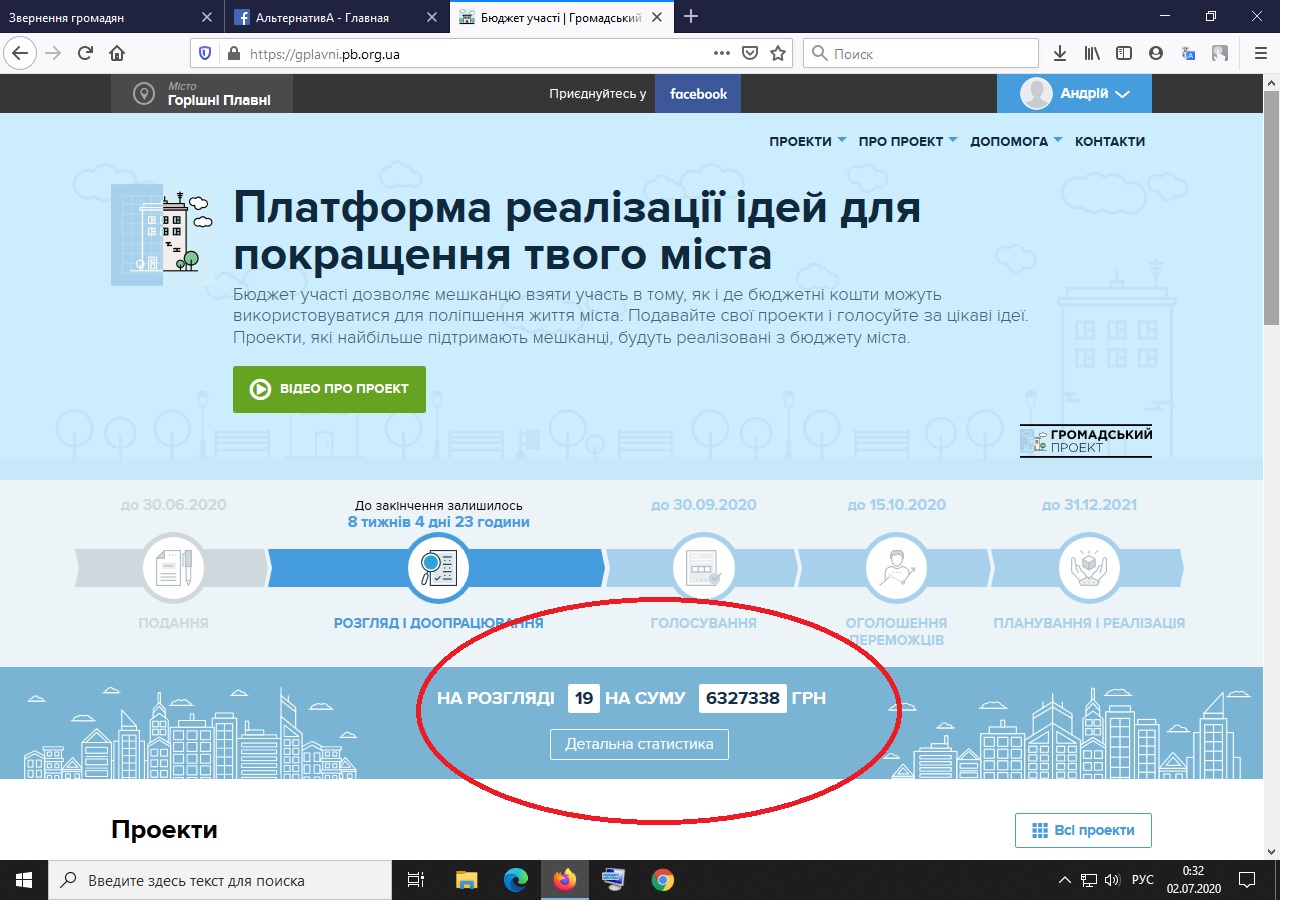Open the Firefox hamburger menu
Screen dimensions: 1314x900
[x=1261, y=54]
